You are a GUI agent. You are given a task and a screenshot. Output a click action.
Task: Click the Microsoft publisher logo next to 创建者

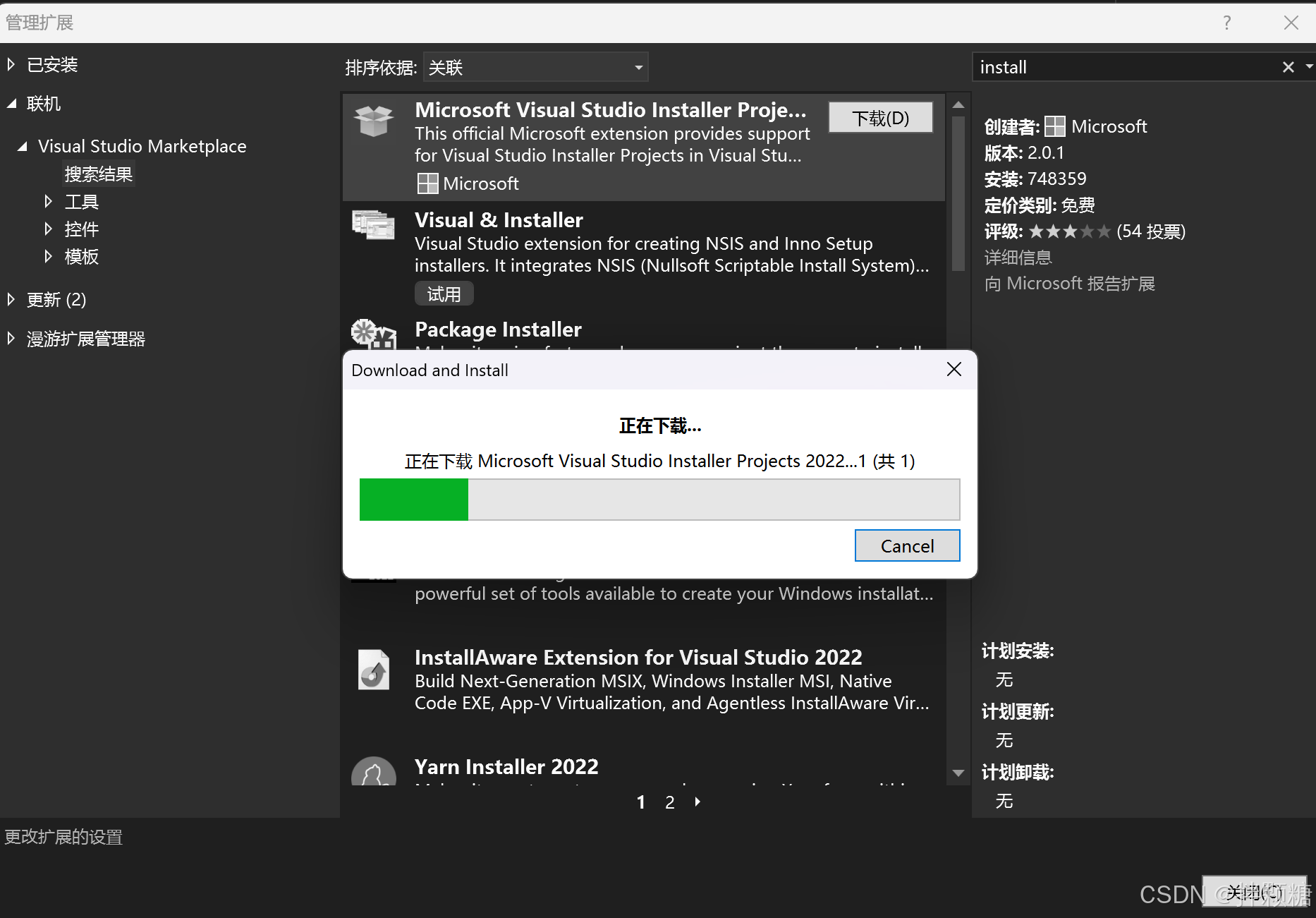click(1055, 126)
